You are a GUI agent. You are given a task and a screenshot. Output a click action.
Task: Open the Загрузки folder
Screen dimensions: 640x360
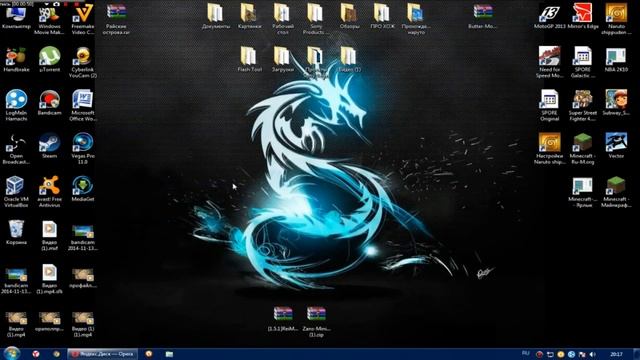[x=282, y=60]
